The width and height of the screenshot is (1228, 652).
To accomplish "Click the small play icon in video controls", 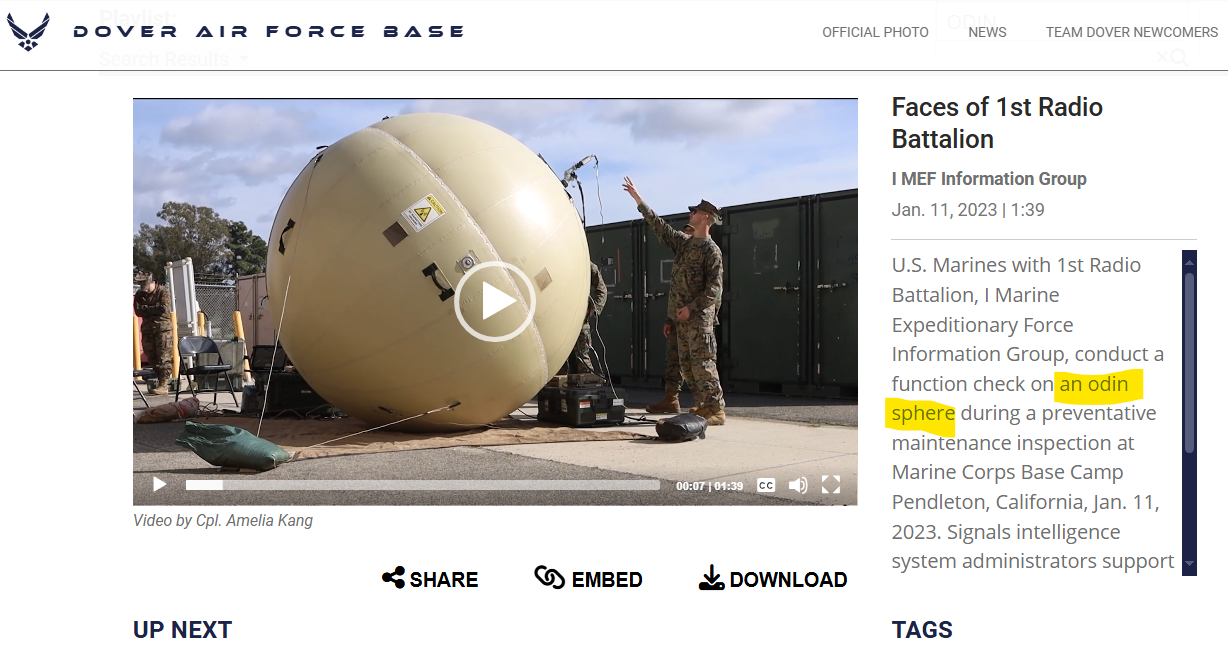I will coord(159,485).
